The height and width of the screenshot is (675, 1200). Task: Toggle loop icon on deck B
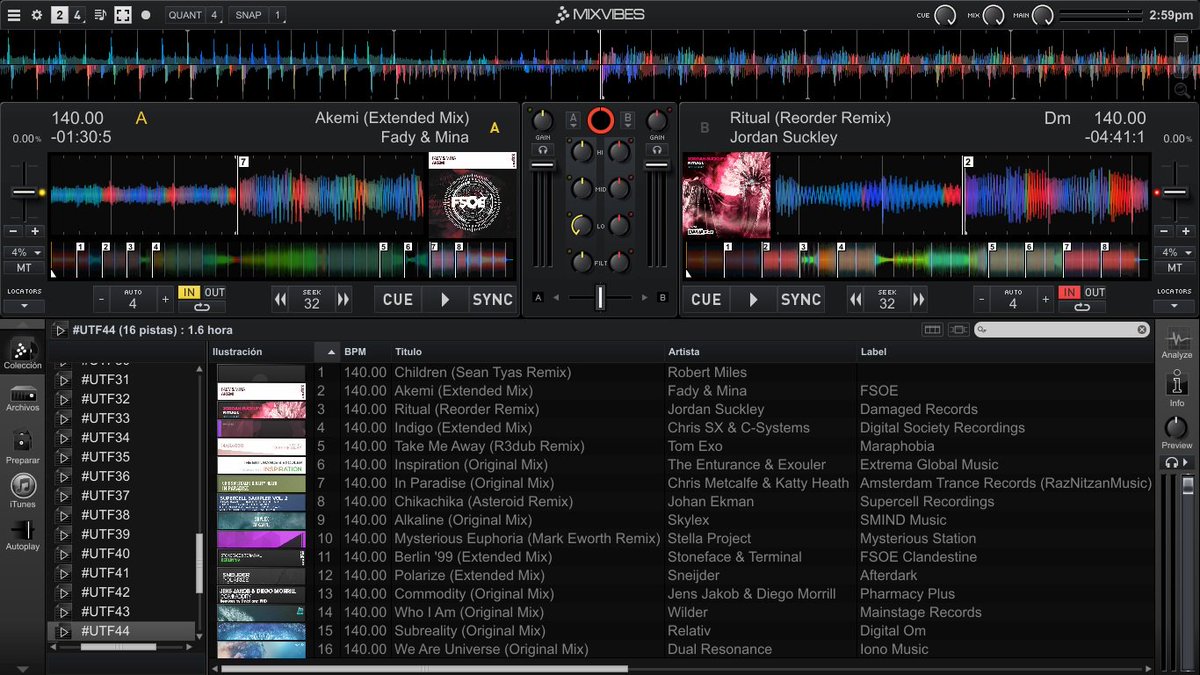1083,307
